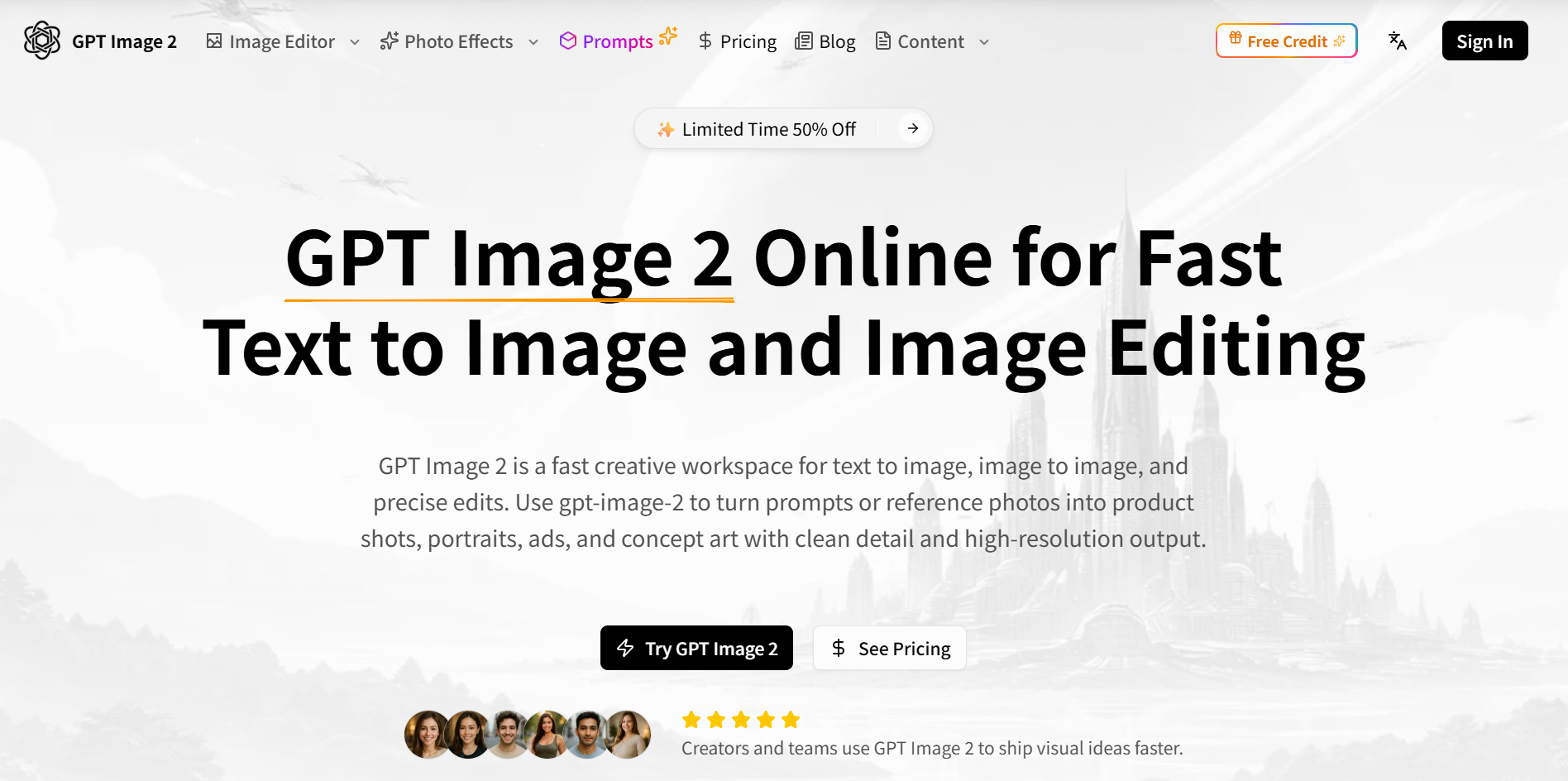Click the sparkle icon next to Prompts

(668, 36)
